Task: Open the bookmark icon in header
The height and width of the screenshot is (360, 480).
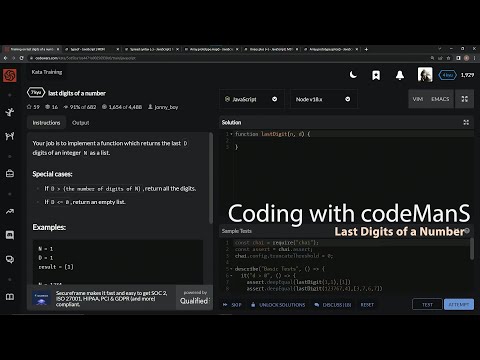Action: coord(376,75)
